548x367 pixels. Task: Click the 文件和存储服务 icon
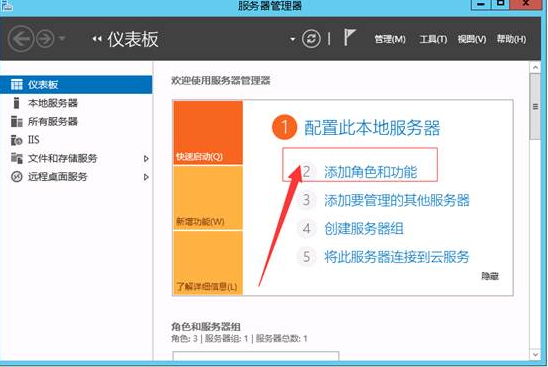coord(16,158)
